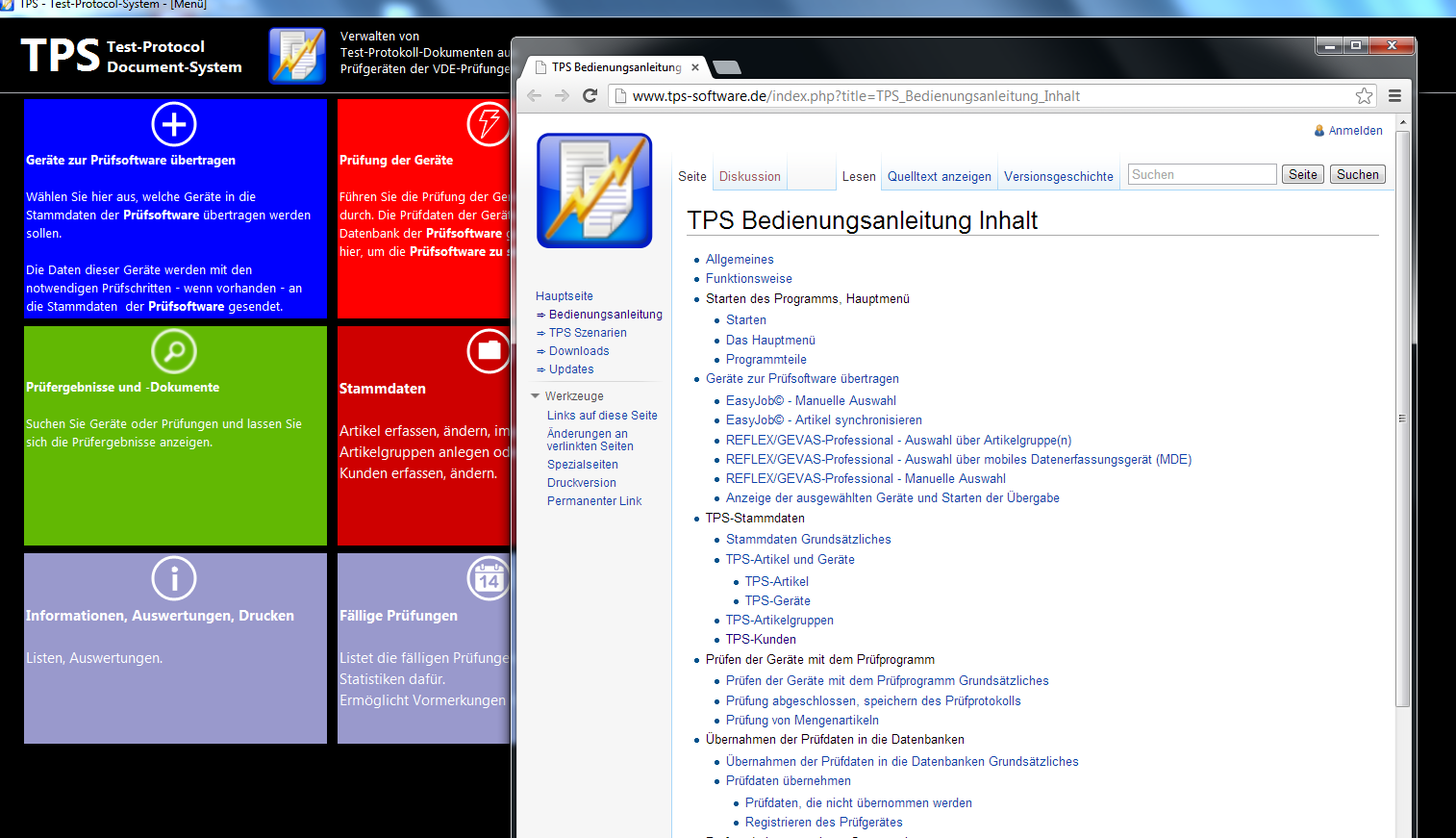Viewport: 1456px width, 838px height.
Task: Open the Funktionsweise contents link
Action: (x=749, y=279)
